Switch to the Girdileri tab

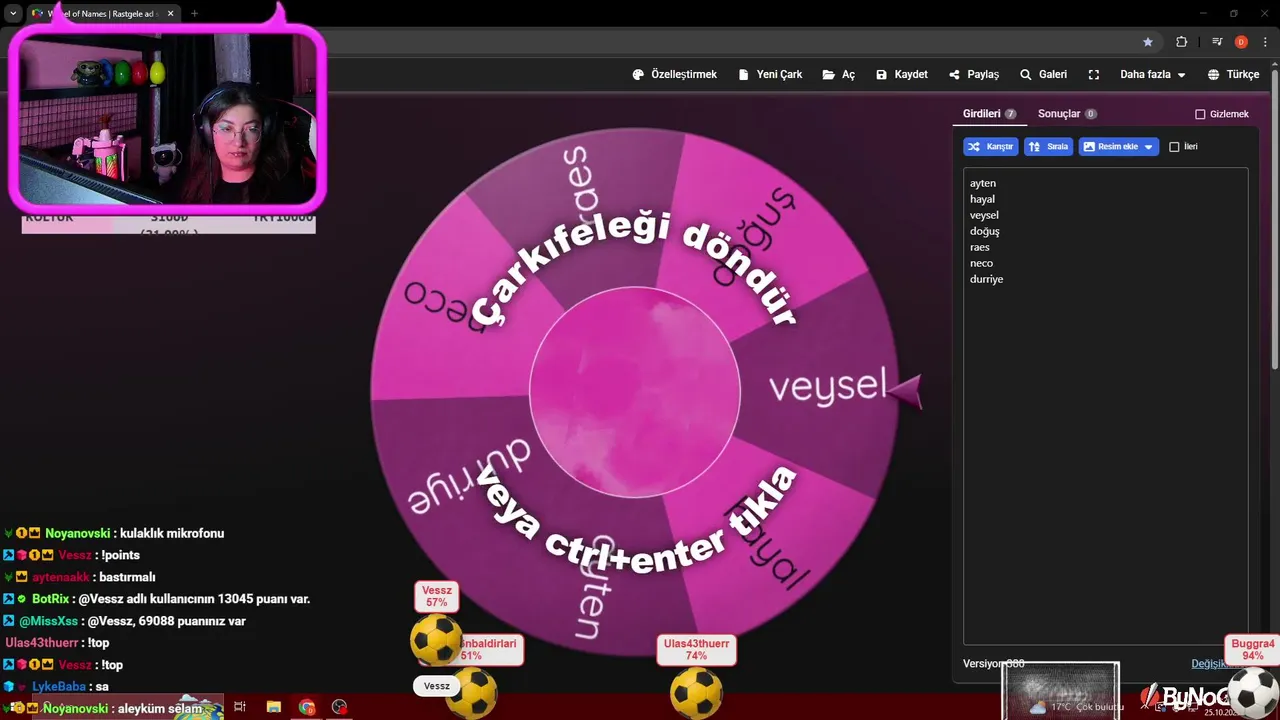coord(989,114)
